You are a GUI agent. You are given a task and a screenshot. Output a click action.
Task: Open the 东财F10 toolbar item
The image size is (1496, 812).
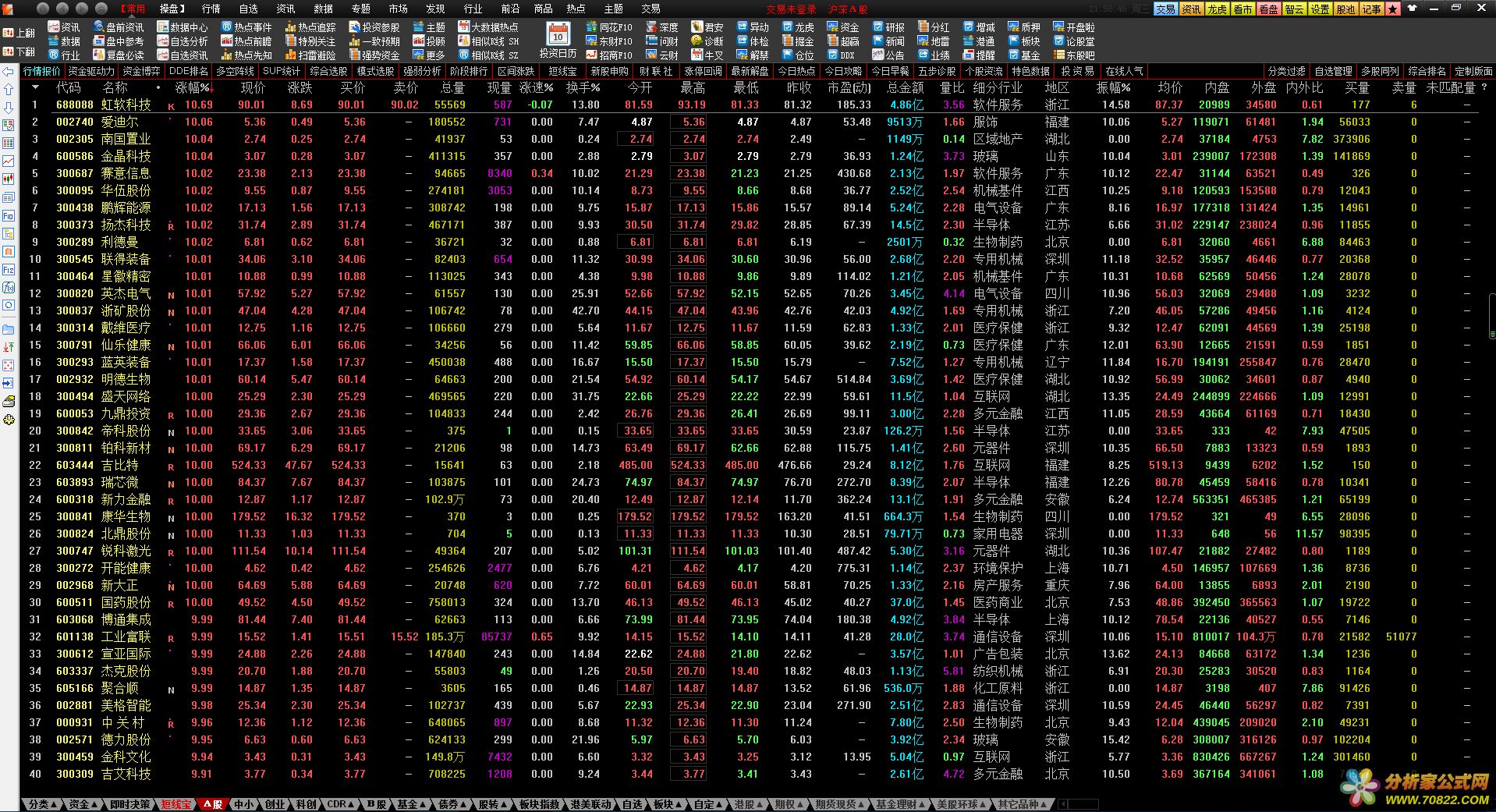[608, 41]
